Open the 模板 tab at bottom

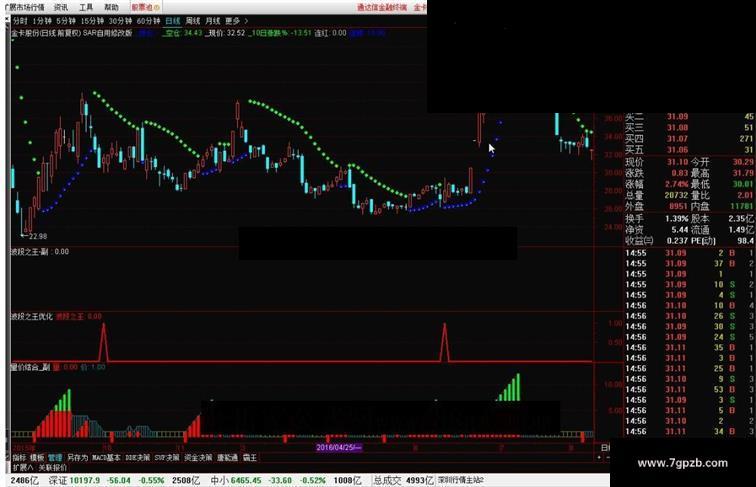point(37,458)
